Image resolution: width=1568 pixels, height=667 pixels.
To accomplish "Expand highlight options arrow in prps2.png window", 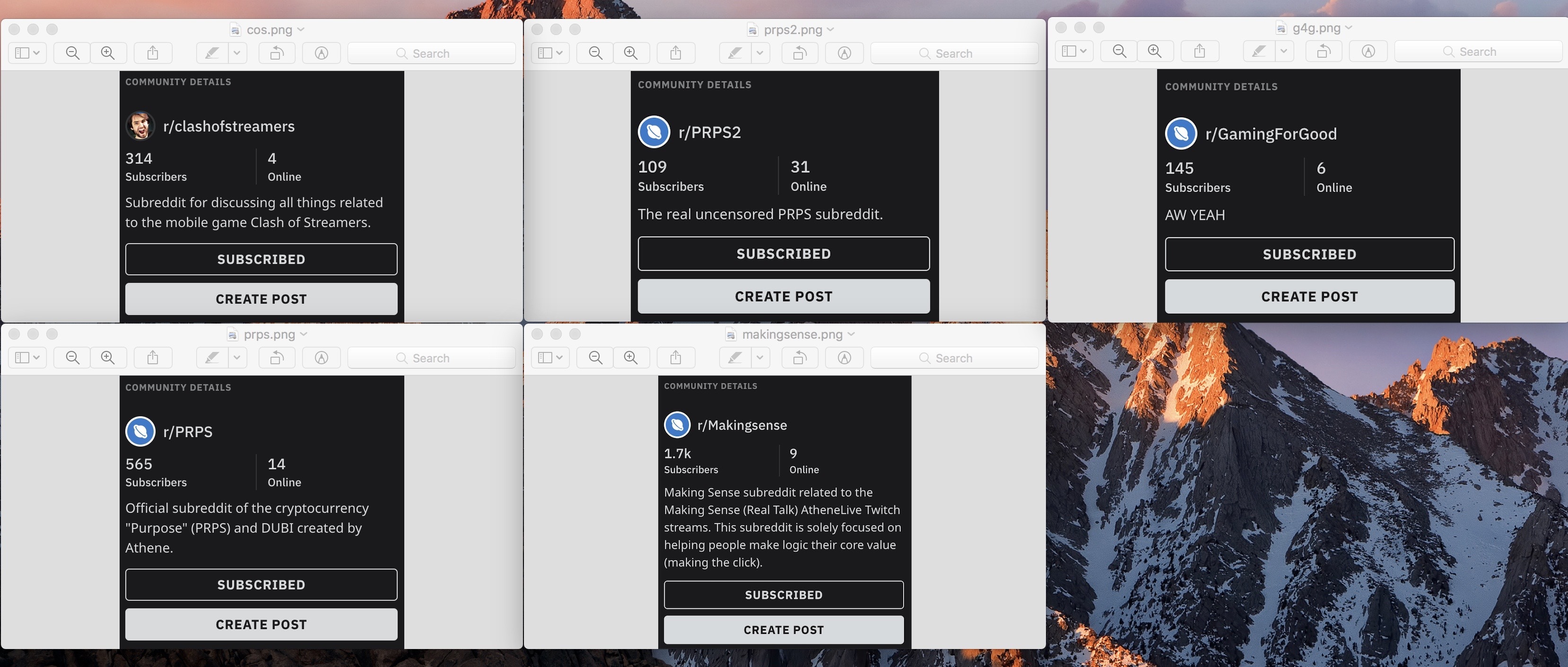I will coord(760,53).
